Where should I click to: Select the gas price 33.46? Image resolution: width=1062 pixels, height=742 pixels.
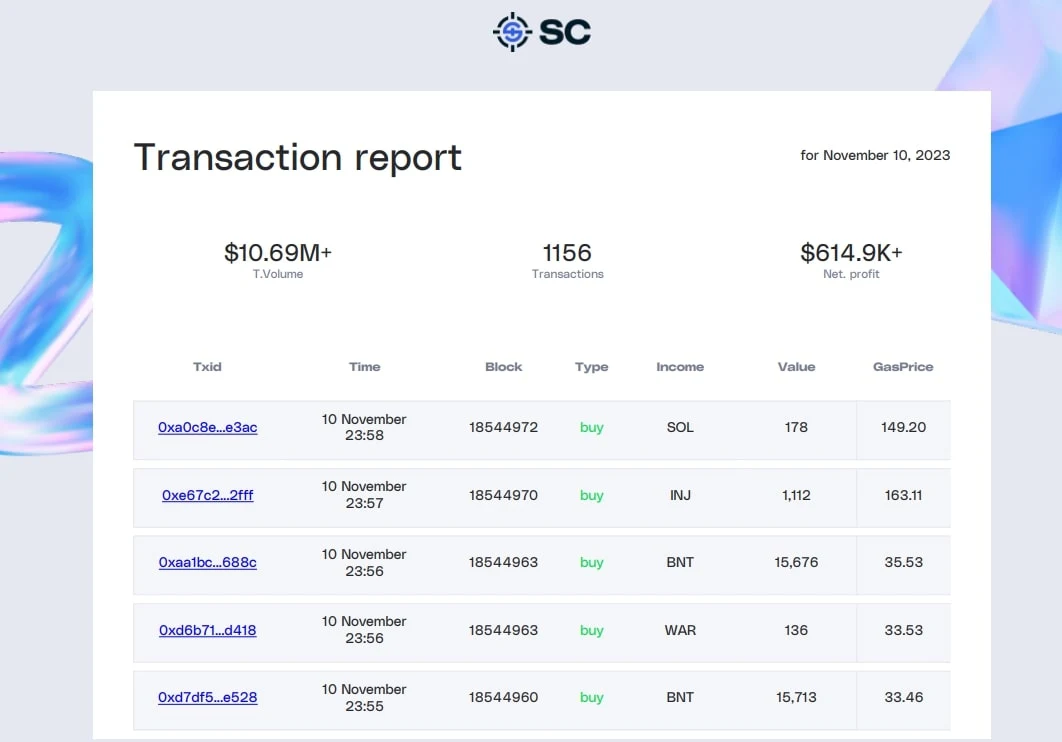coord(904,697)
